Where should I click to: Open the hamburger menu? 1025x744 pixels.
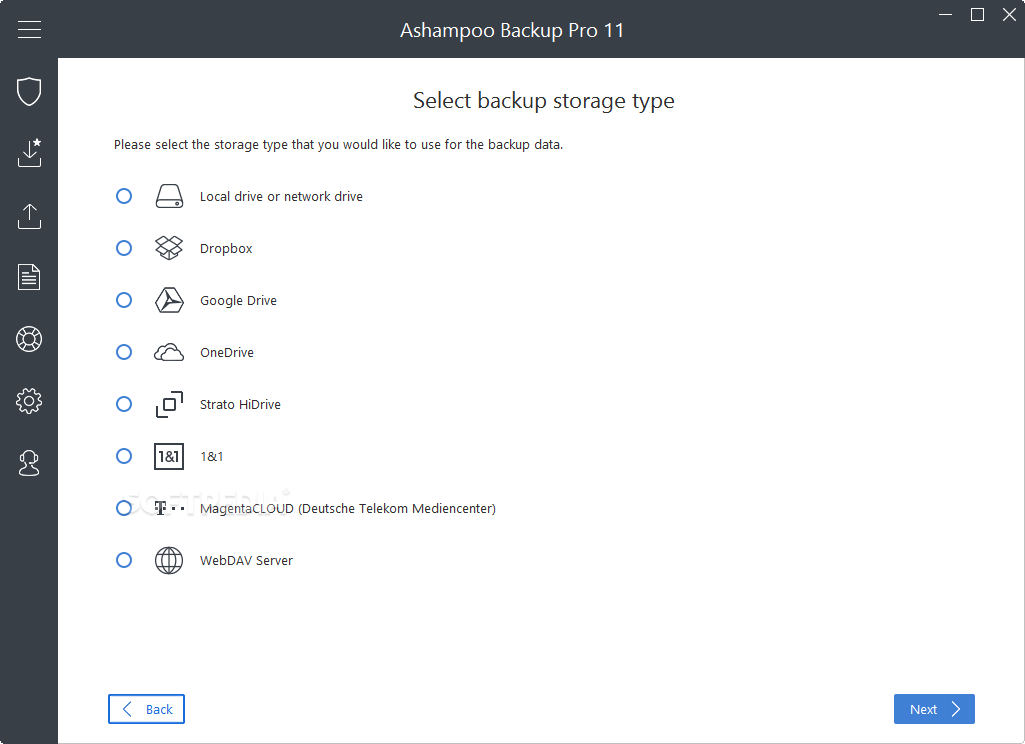tap(29, 29)
